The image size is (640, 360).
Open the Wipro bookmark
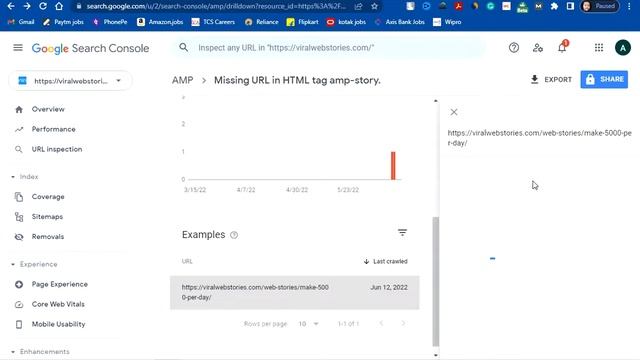click(x=447, y=22)
